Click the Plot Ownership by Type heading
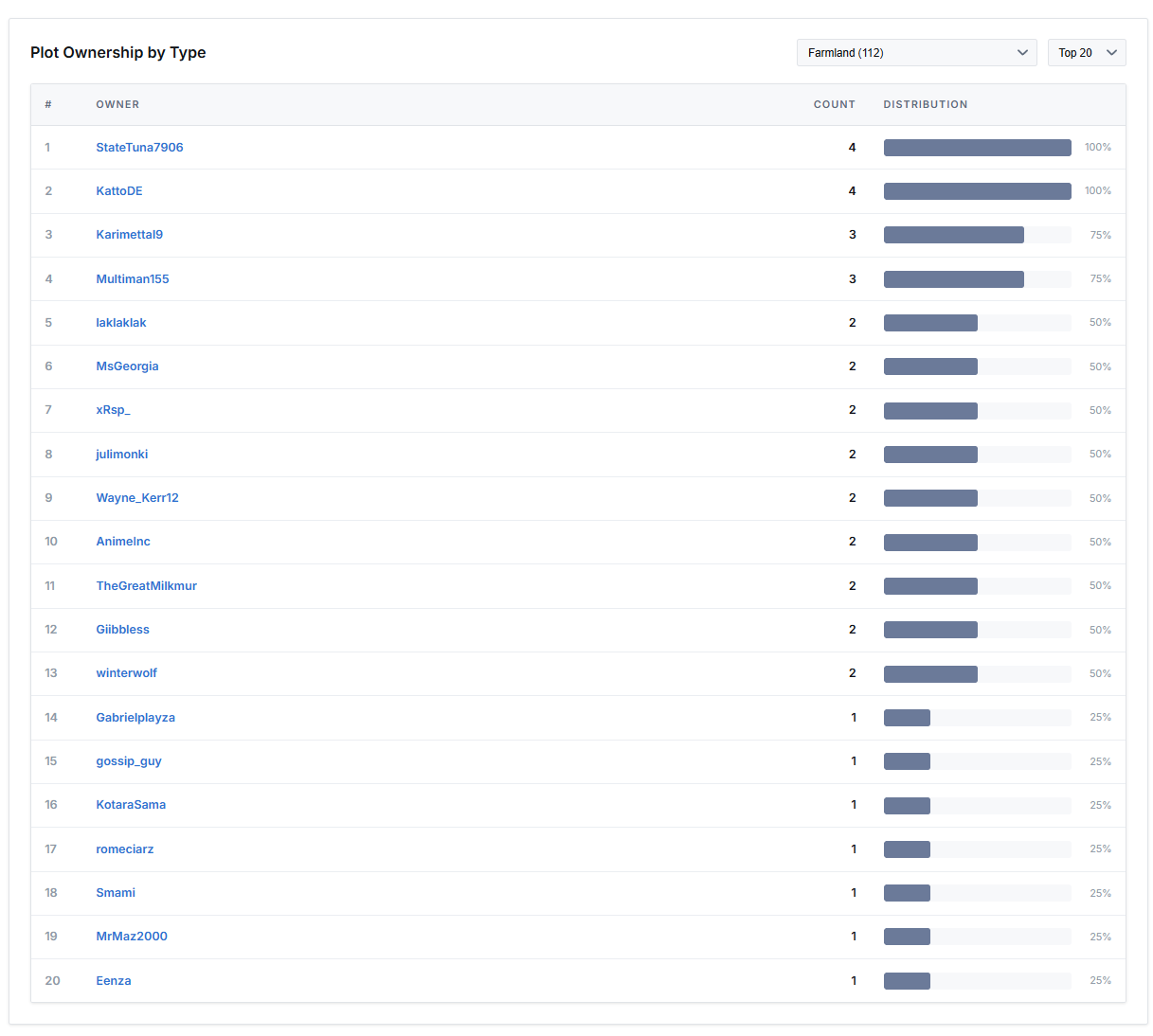The height and width of the screenshot is (1036, 1153). pyautogui.click(x=118, y=53)
